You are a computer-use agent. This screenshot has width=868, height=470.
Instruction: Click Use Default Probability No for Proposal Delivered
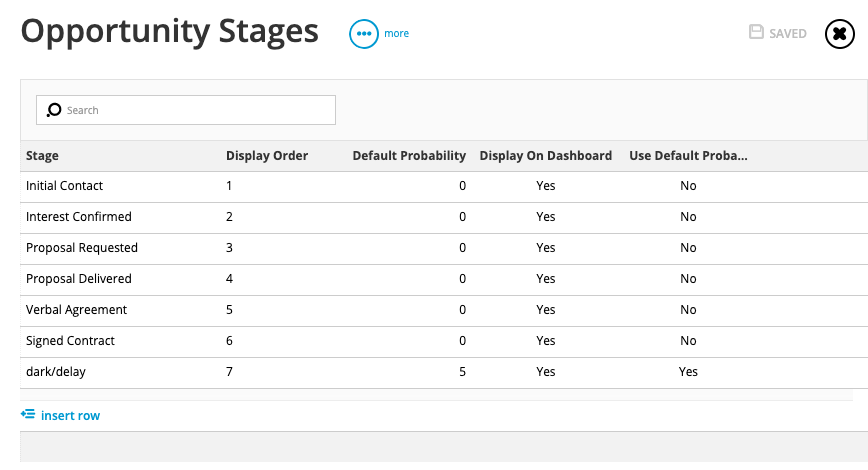point(688,278)
